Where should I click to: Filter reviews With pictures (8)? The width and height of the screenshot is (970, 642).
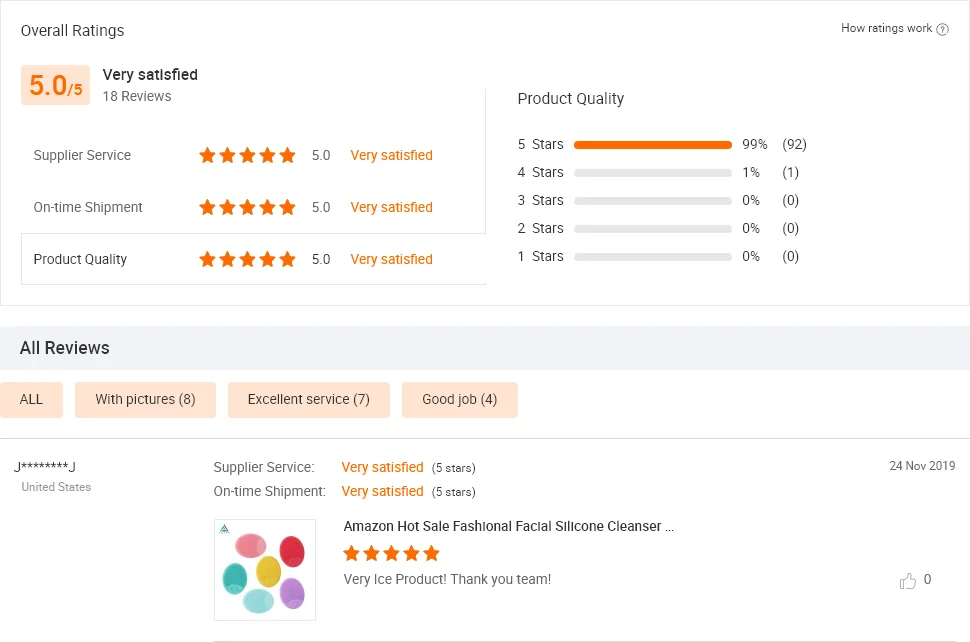point(145,400)
